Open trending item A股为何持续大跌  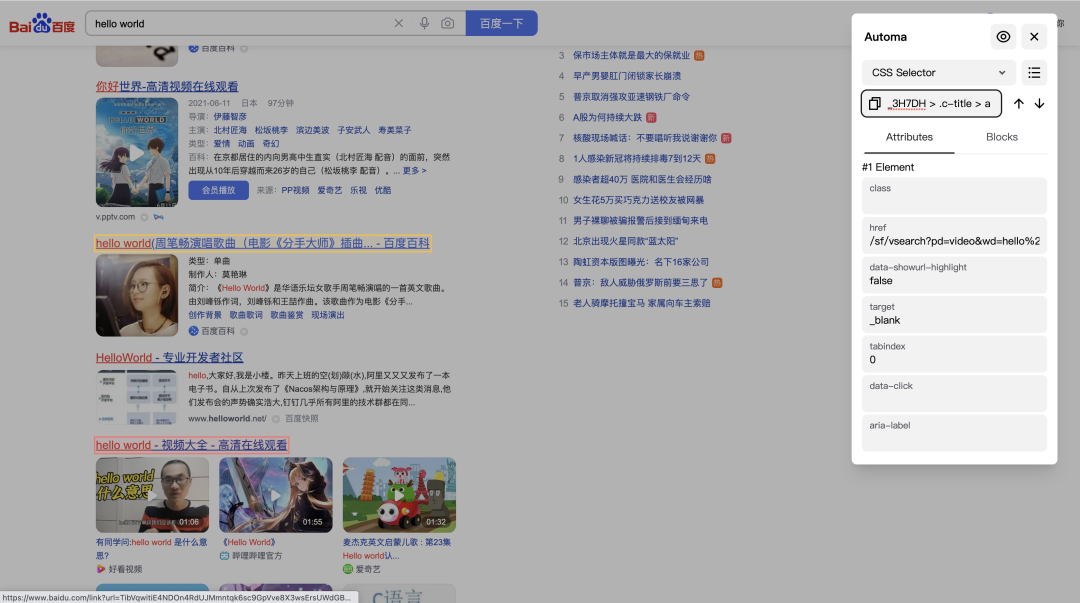click(x=607, y=117)
